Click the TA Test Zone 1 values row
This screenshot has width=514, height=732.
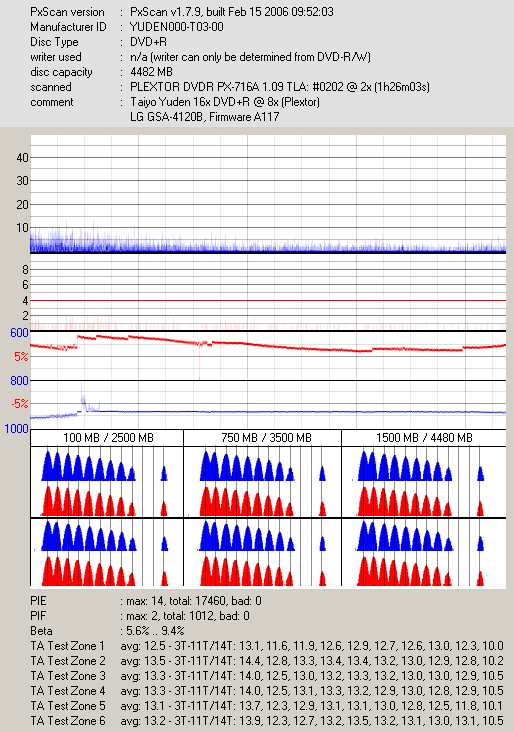pyautogui.click(x=312, y=646)
